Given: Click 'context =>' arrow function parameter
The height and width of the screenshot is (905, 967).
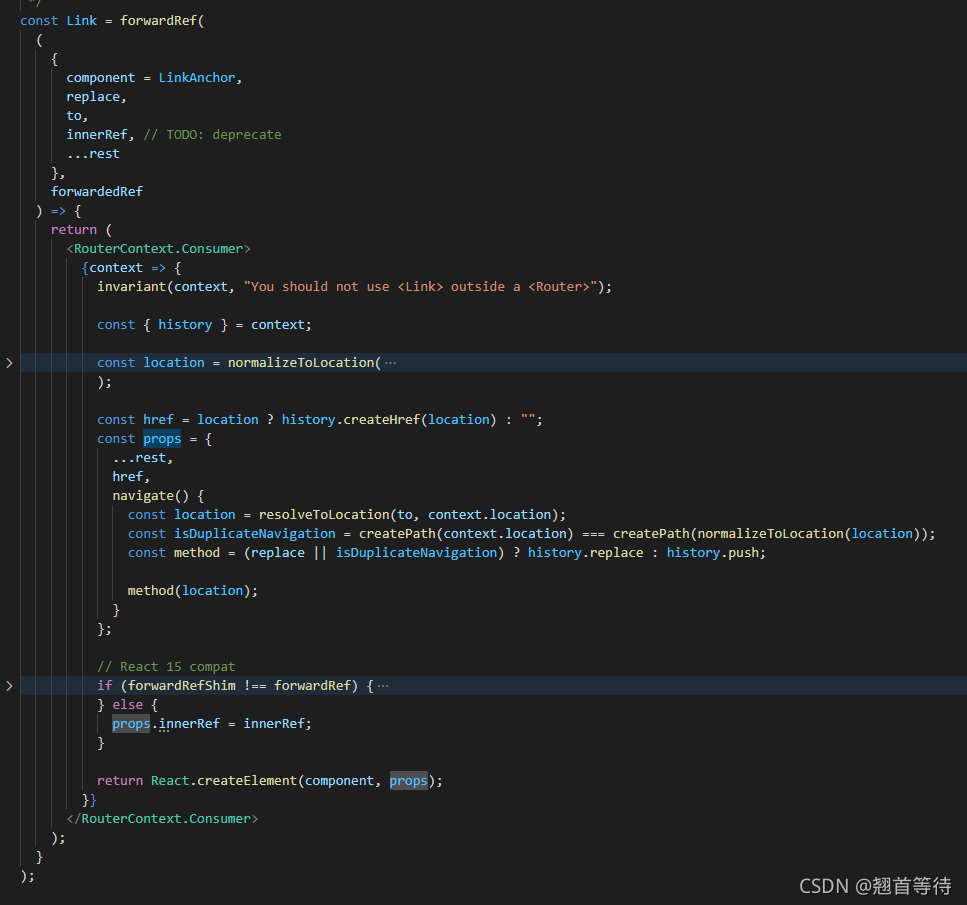Looking at the screenshot, I should tap(128, 268).
